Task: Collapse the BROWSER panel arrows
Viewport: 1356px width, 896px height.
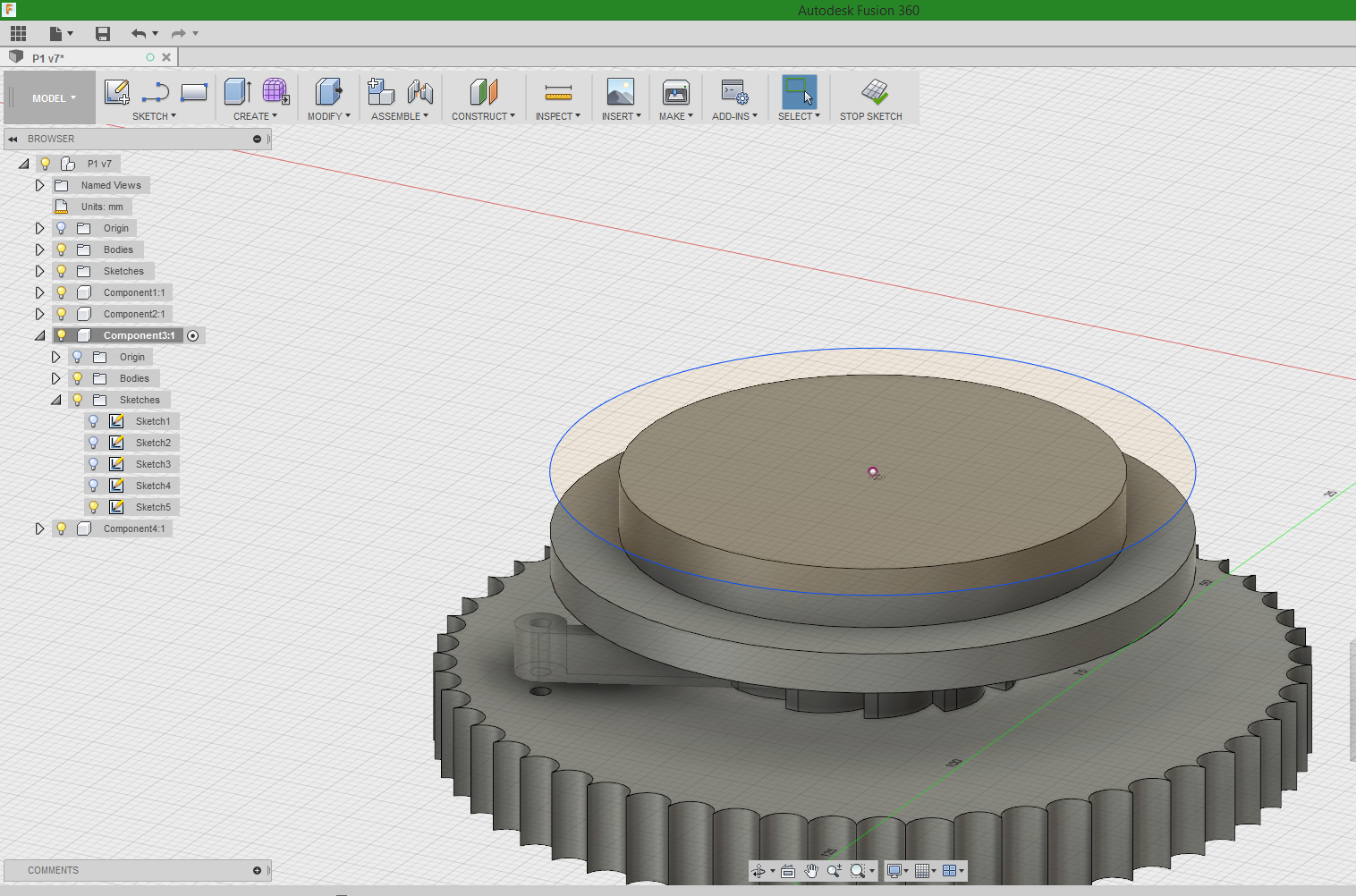Action: pyautogui.click(x=13, y=139)
